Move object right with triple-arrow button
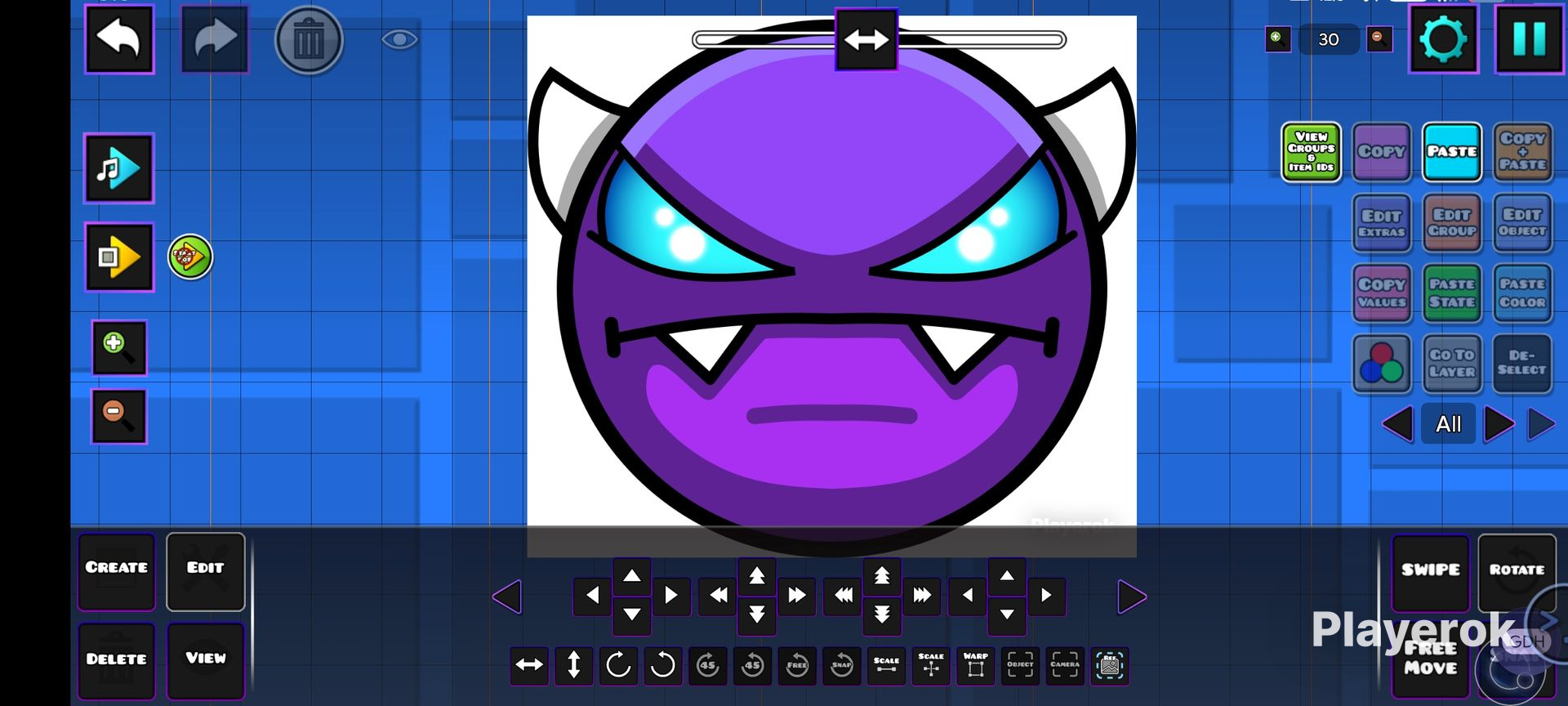Image resolution: width=1568 pixels, height=706 pixels. point(921,596)
